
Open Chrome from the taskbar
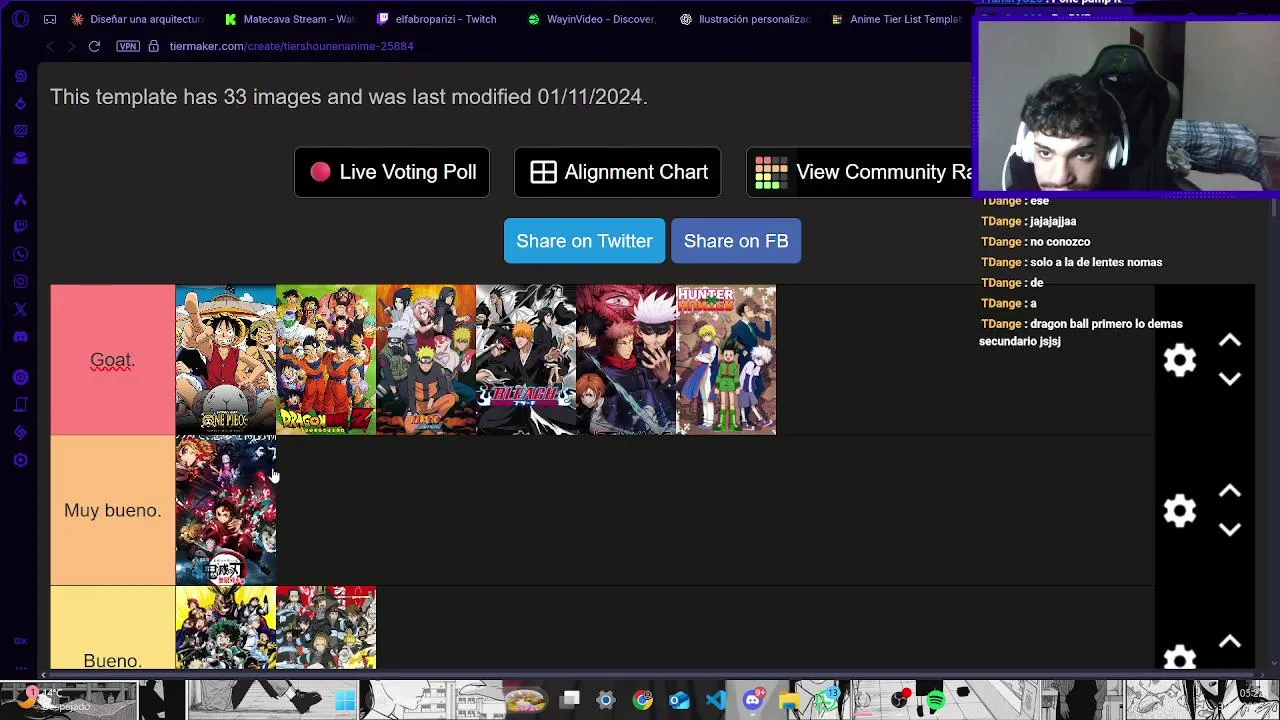click(x=642, y=700)
